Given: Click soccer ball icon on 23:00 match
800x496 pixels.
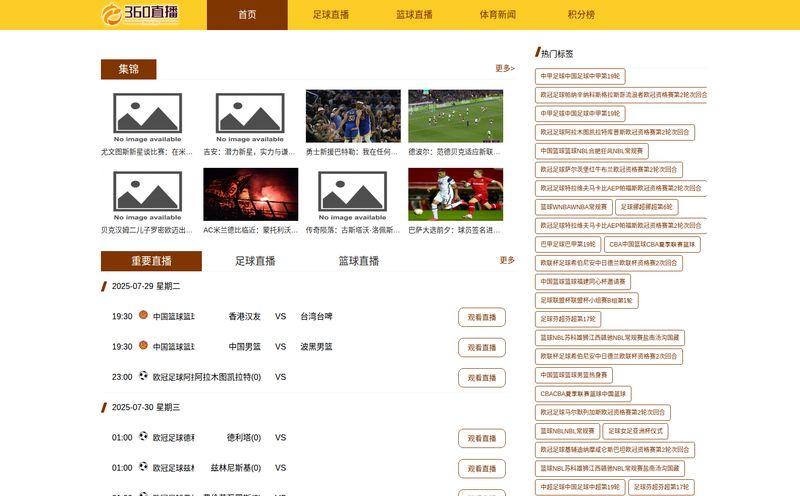Looking at the screenshot, I should tap(143, 376).
